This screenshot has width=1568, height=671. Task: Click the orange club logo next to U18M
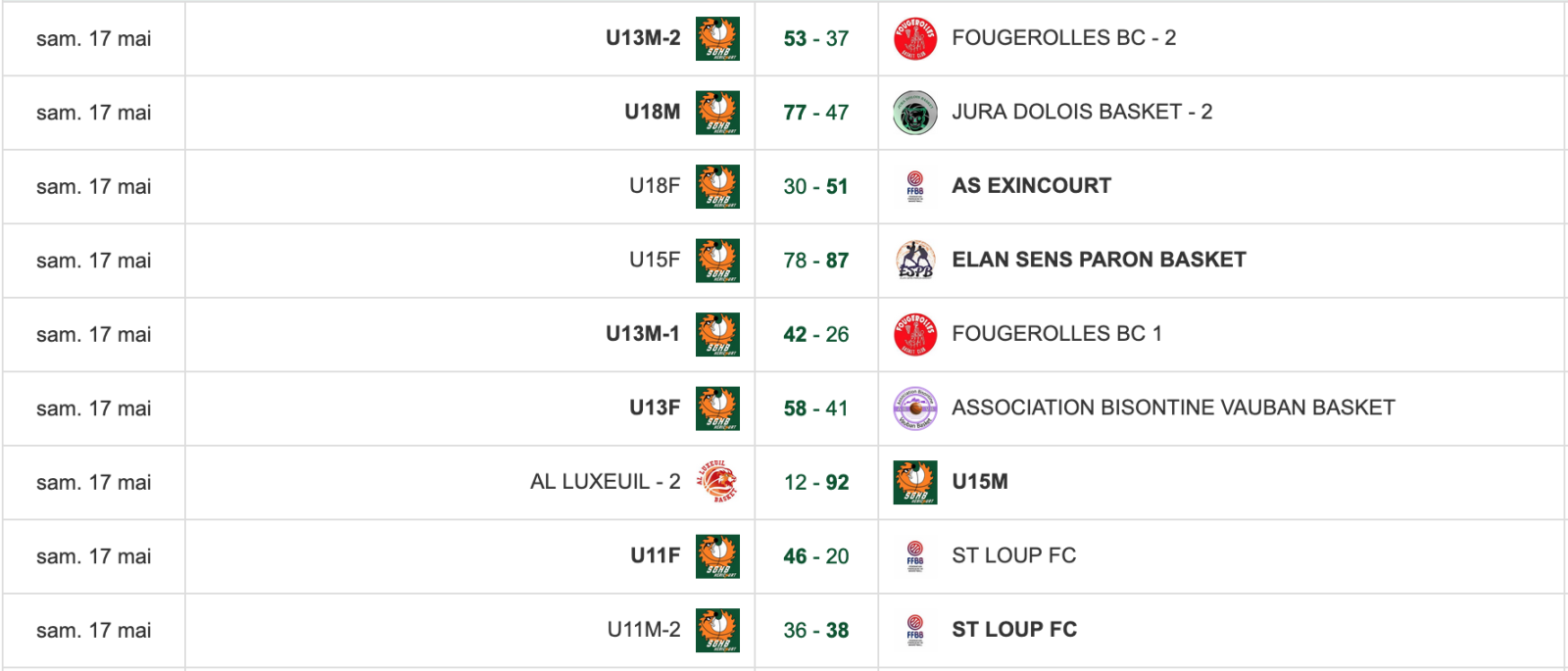coord(717,113)
